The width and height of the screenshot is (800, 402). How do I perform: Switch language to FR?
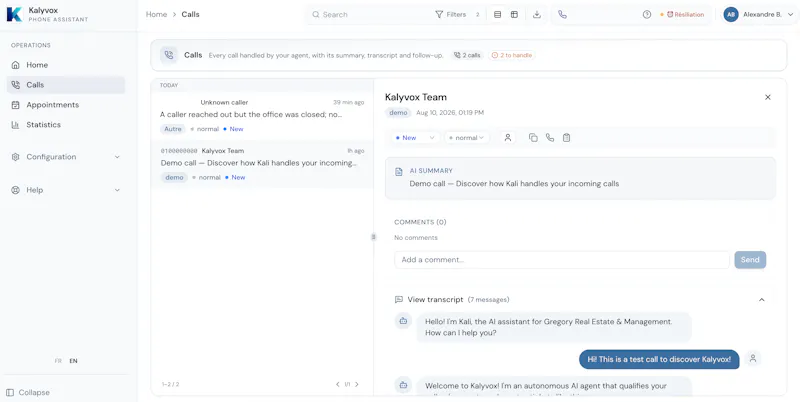click(58, 361)
